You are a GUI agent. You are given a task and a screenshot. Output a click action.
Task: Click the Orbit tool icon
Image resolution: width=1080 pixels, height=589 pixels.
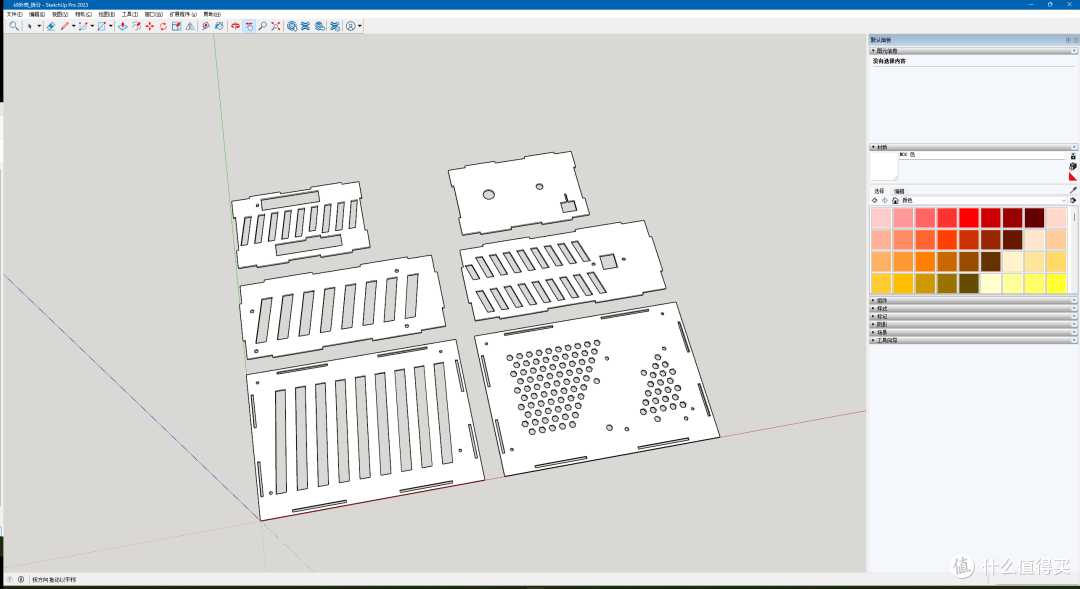(x=235, y=26)
